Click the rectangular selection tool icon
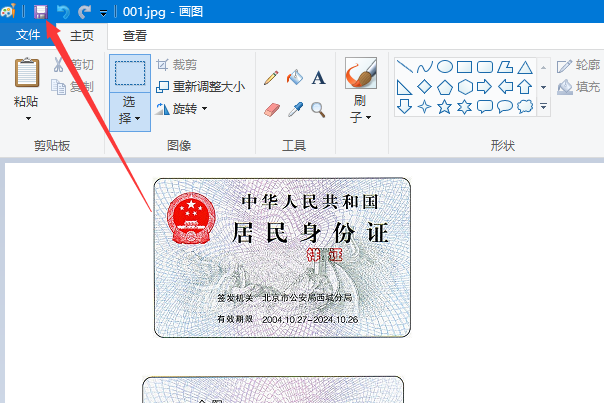 (x=130, y=72)
